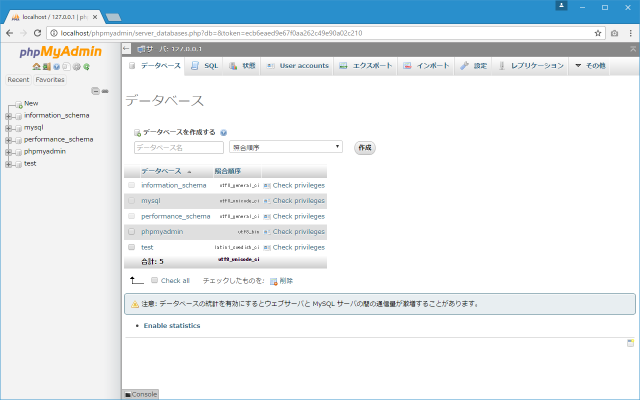Click database icon beside performance_schema in tree
This screenshot has width=640, height=400.
[x=18, y=140]
